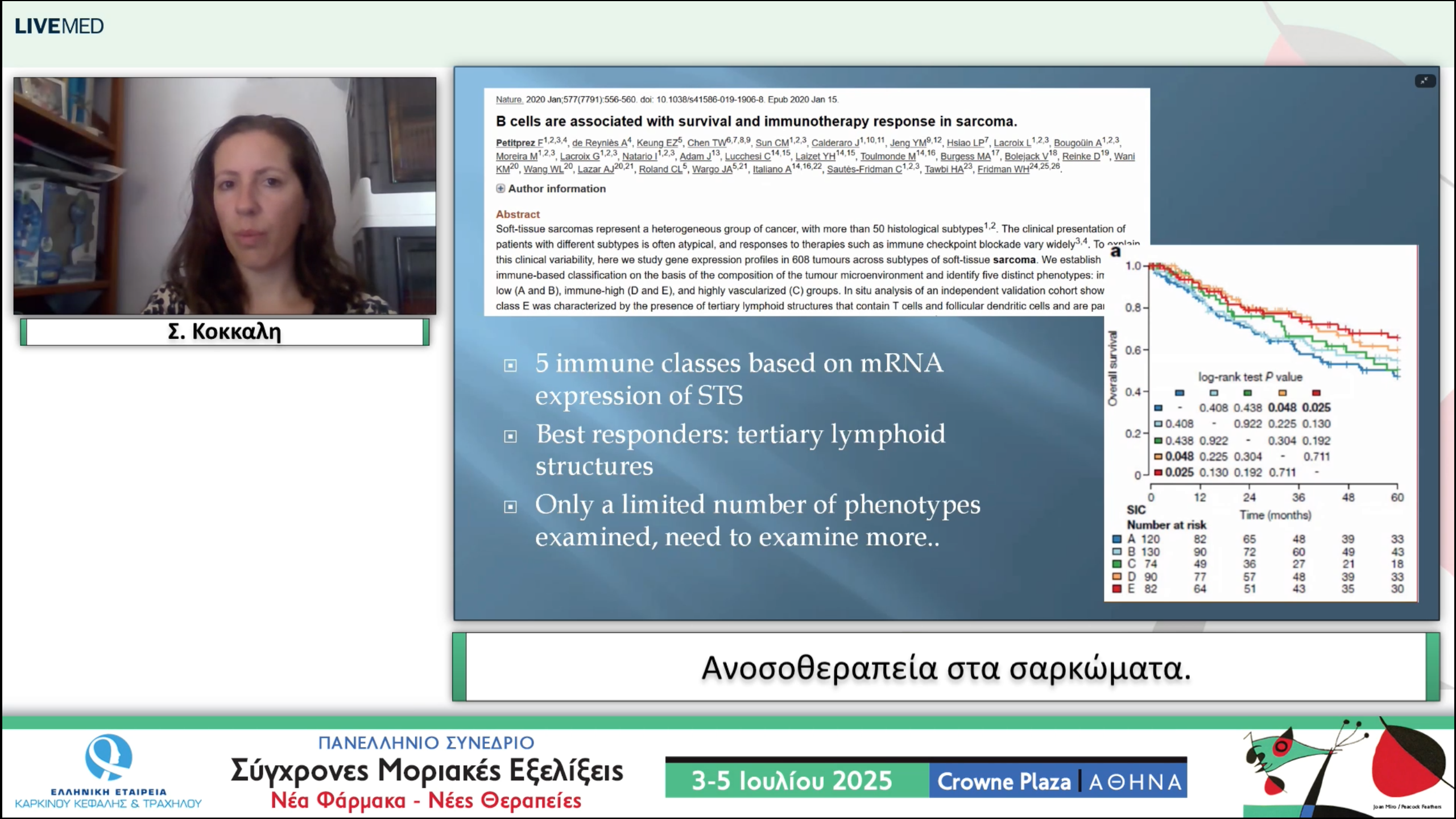Click the bullet icon before 'Only a limited number'
The width and height of the screenshot is (1456, 819).
click(x=510, y=507)
